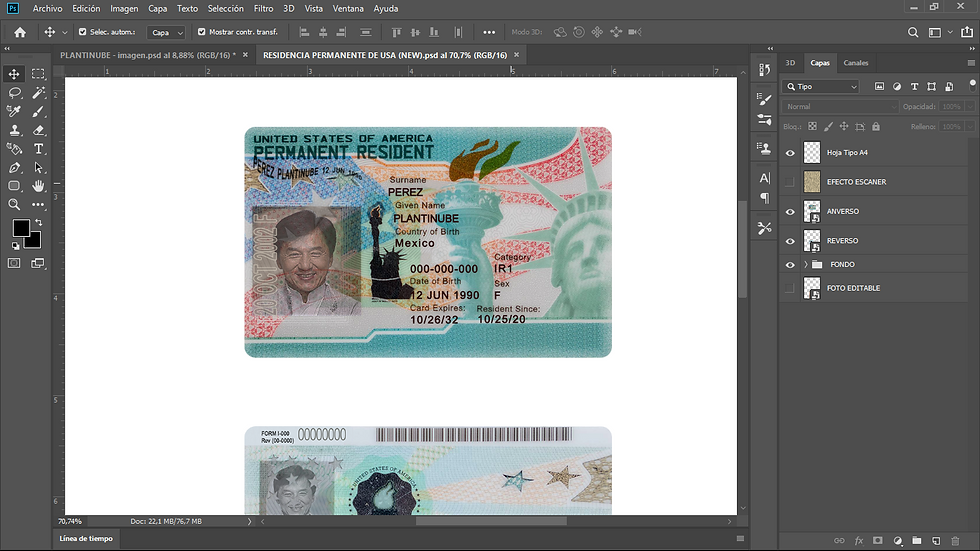Select the Horizontal Type tool
This screenshot has width=980, height=551.
pos(38,149)
